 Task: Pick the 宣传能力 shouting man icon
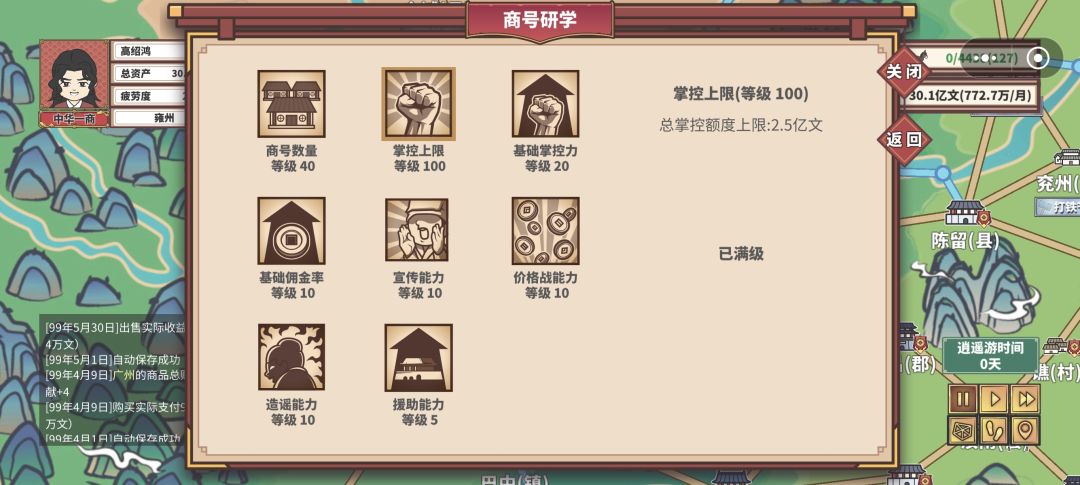[x=417, y=230]
